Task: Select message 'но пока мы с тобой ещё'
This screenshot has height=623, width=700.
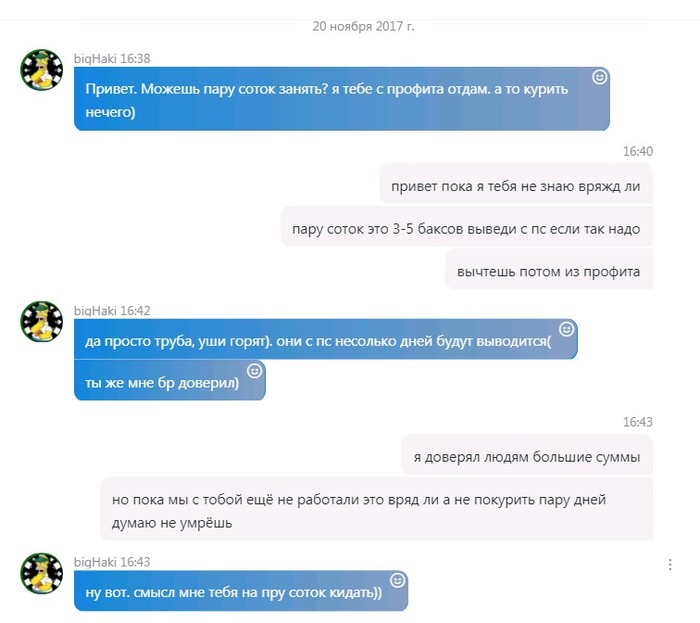Action: click(376, 511)
